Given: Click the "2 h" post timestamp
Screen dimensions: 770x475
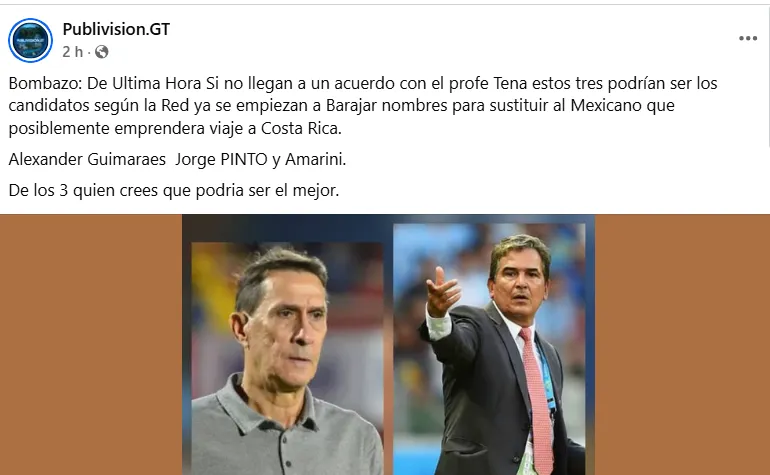Looking at the screenshot, I should click(73, 52).
